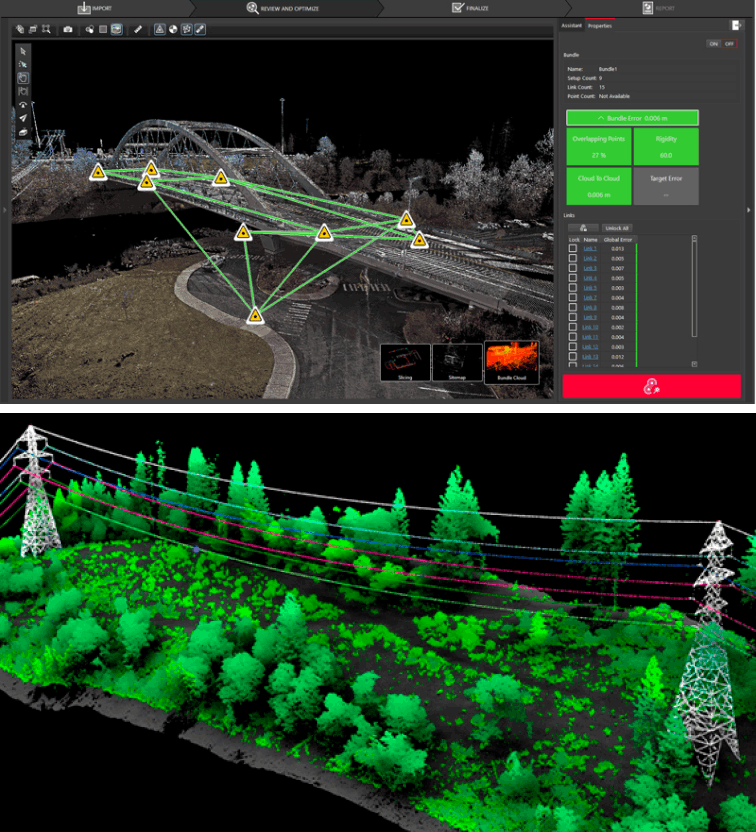Select the Bundle Cloud view thumbnail
The height and width of the screenshot is (832, 756).
pos(511,362)
